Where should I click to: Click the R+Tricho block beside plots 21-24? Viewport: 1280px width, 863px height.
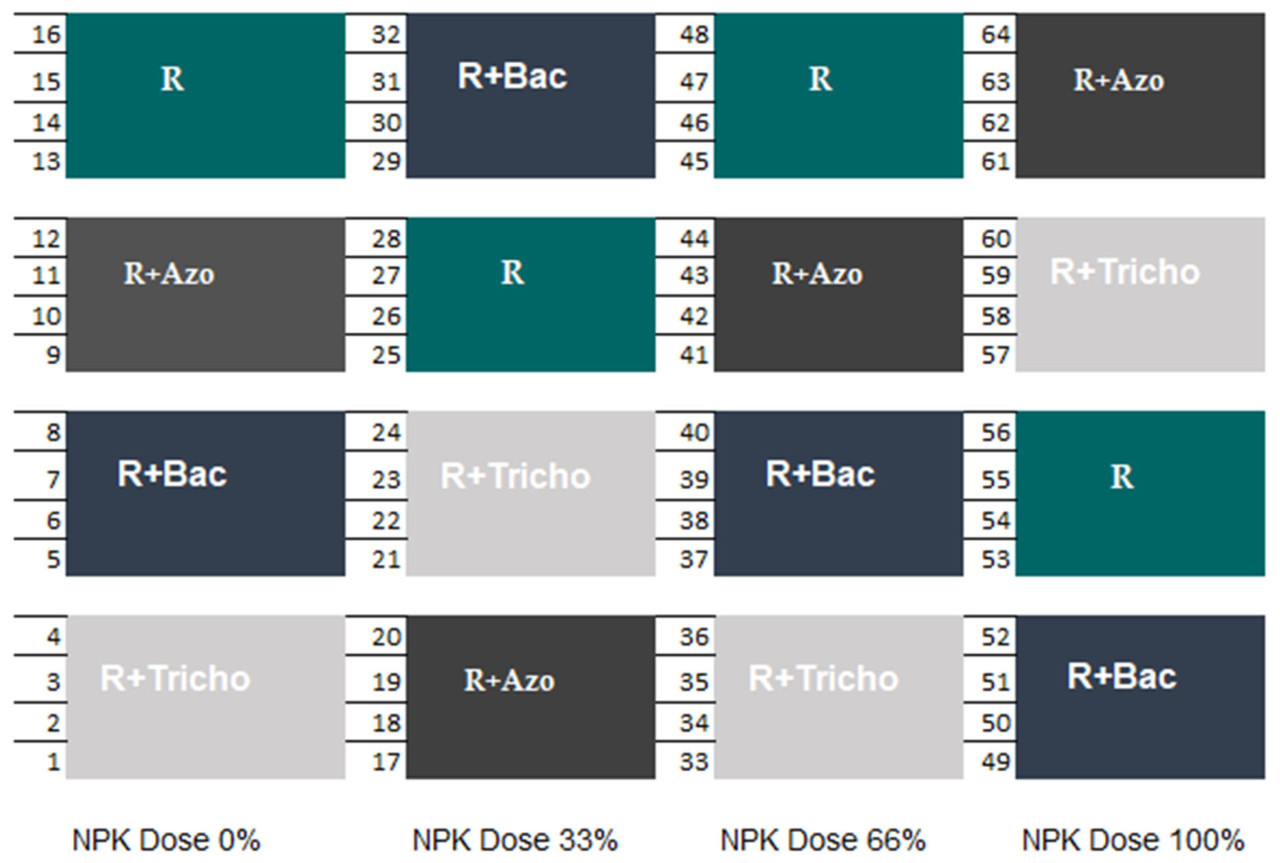[530, 492]
